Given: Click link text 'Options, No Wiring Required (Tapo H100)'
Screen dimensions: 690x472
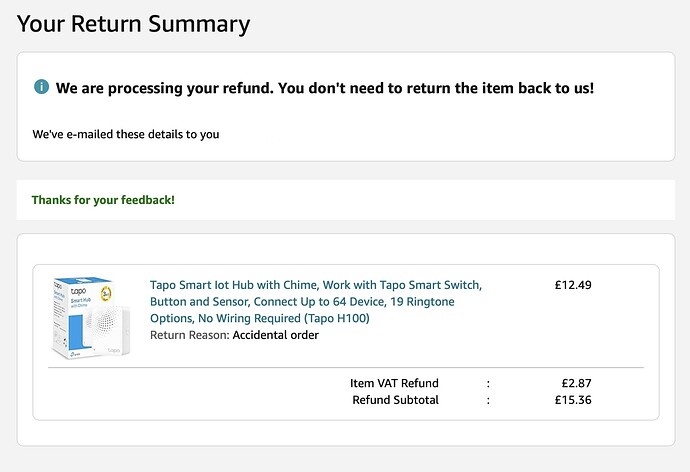Looking at the screenshot, I should 260,318.
